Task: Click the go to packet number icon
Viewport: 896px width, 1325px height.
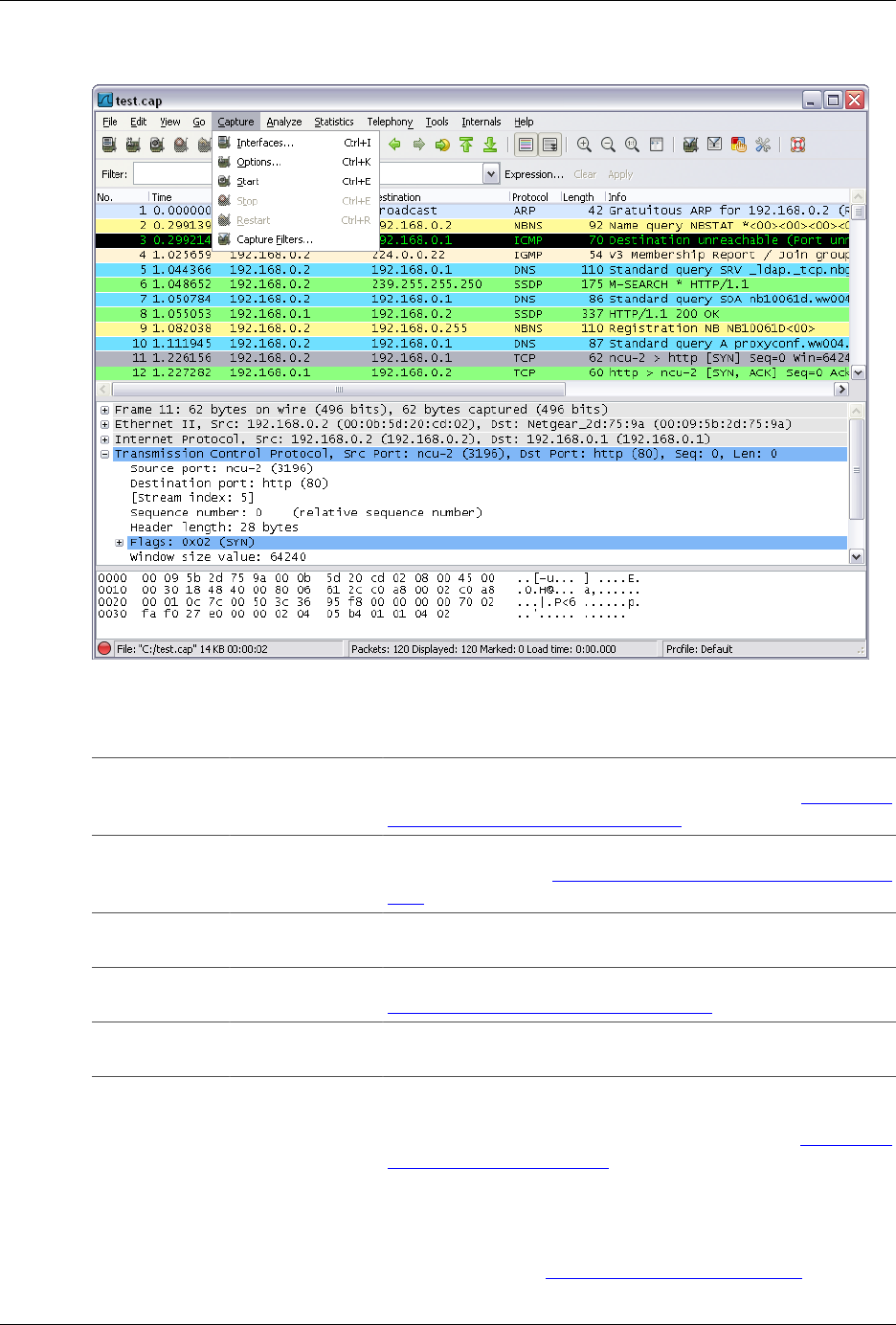Action: pyautogui.click(x=442, y=145)
